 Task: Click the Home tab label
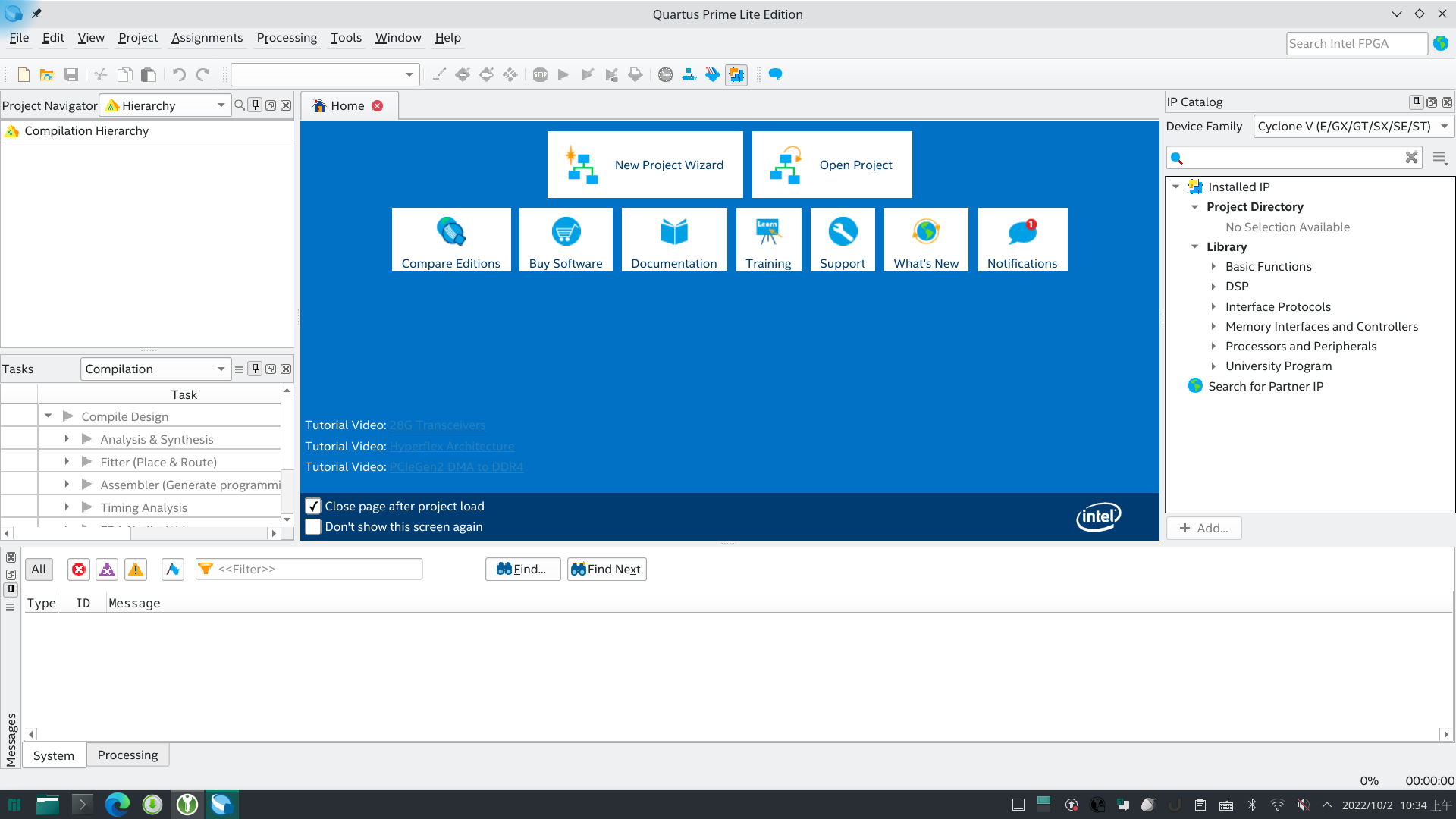[x=347, y=105]
